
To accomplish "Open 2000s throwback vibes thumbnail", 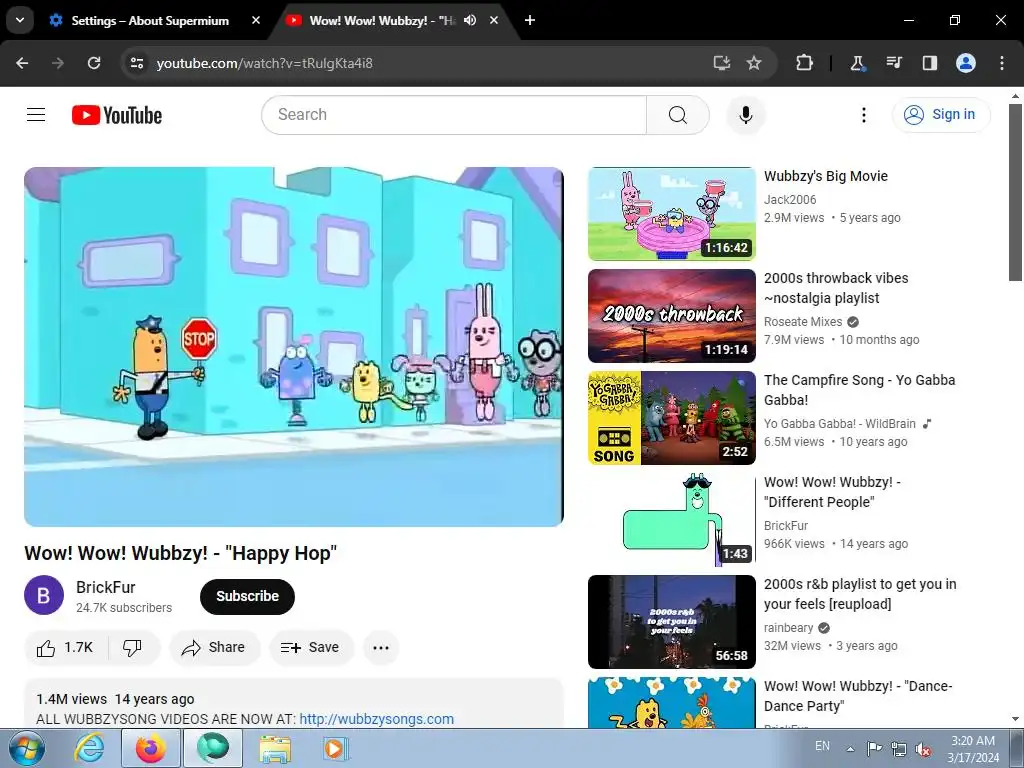I will (x=671, y=316).
